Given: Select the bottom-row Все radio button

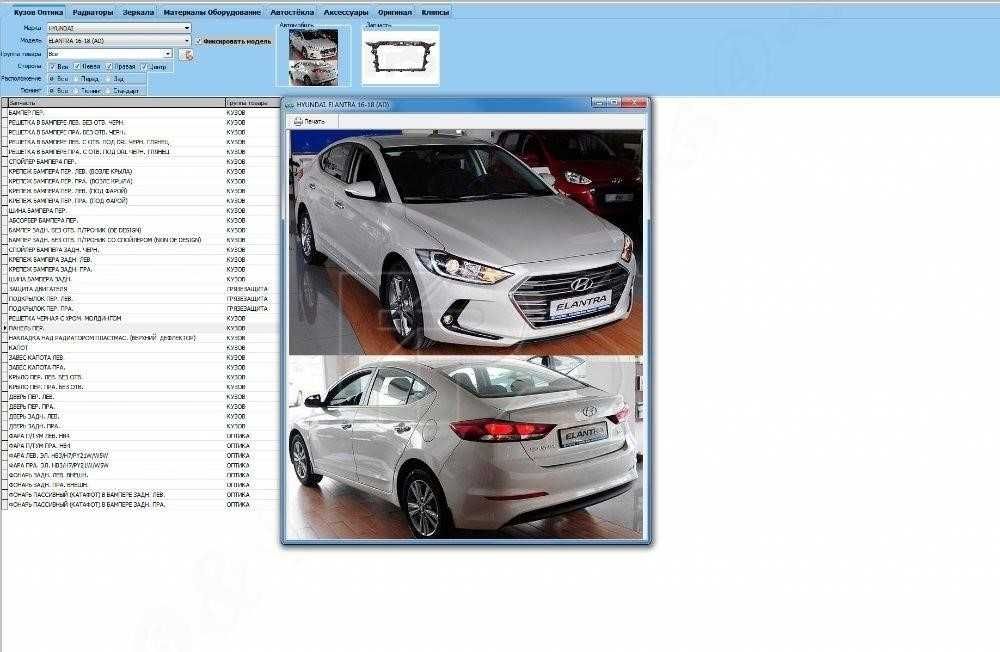Looking at the screenshot, I should point(52,91).
